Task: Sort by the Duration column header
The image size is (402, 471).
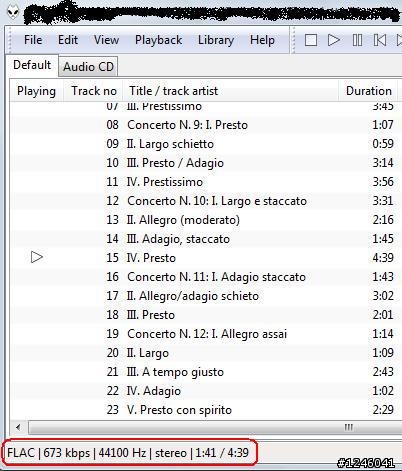Action: [x=368, y=91]
